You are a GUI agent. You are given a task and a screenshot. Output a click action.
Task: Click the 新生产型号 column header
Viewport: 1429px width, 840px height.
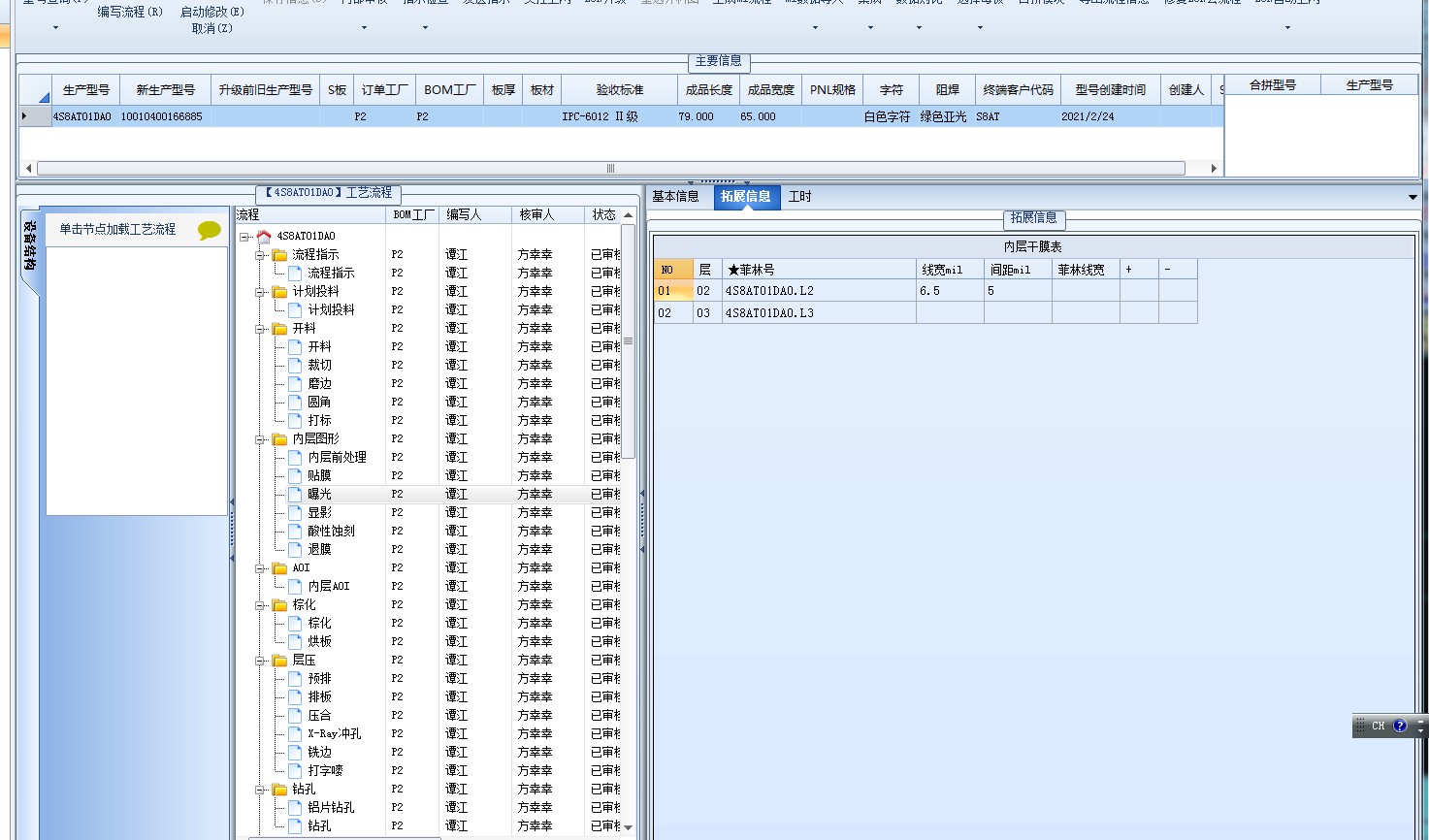pos(165,90)
